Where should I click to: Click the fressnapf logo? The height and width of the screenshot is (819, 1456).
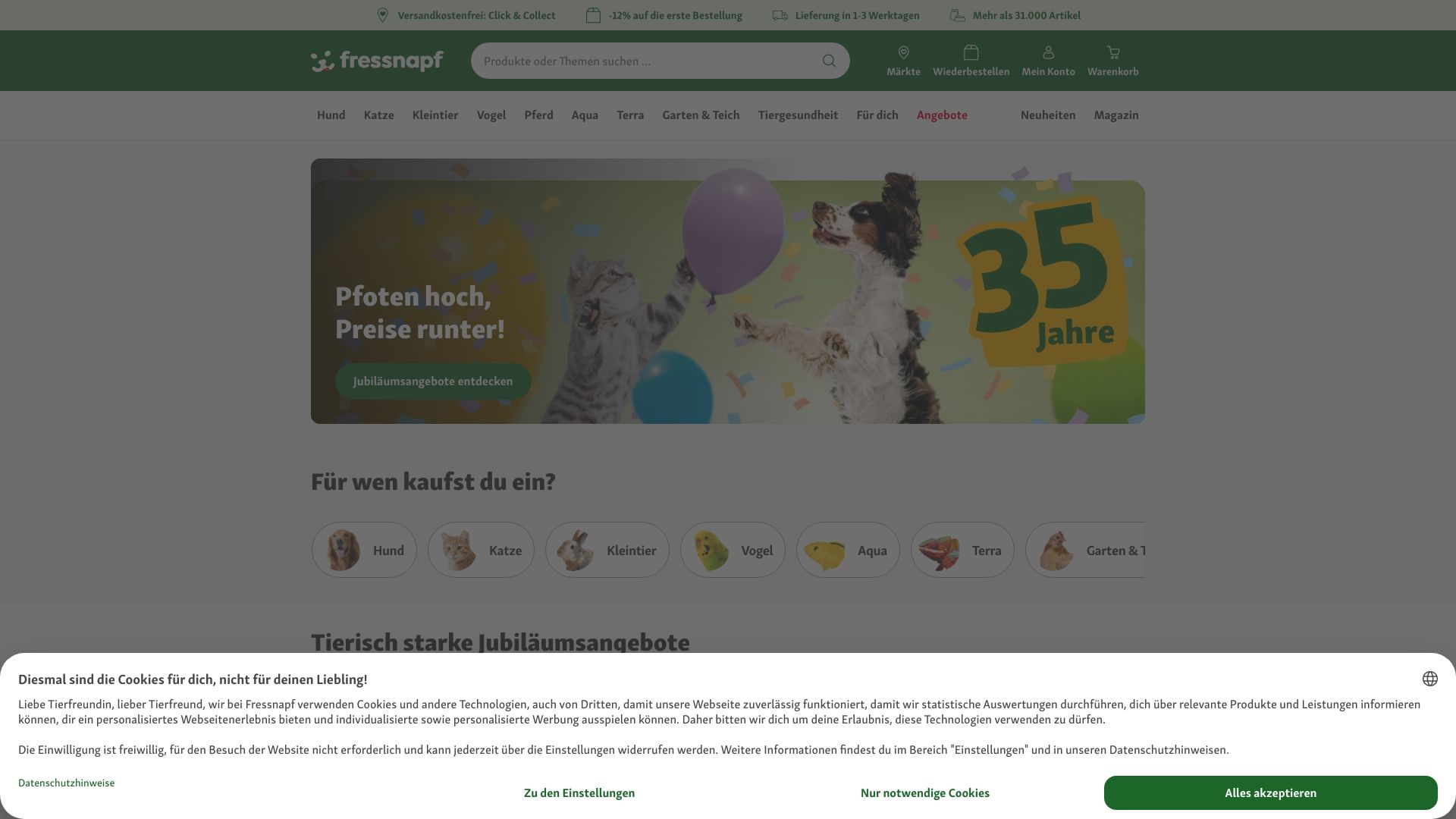pyautogui.click(x=377, y=61)
